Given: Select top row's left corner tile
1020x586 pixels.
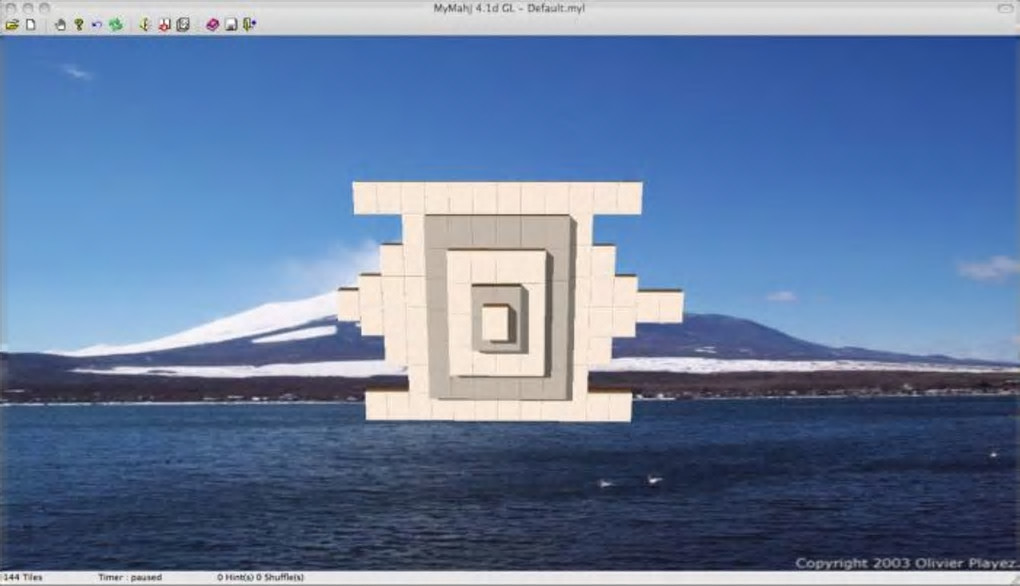Looking at the screenshot, I should pos(364,198).
